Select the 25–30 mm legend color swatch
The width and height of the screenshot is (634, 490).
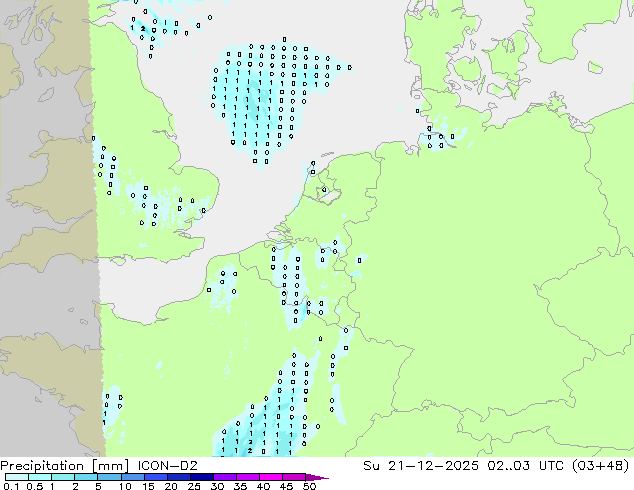pyautogui.click(x=201, y=477)
